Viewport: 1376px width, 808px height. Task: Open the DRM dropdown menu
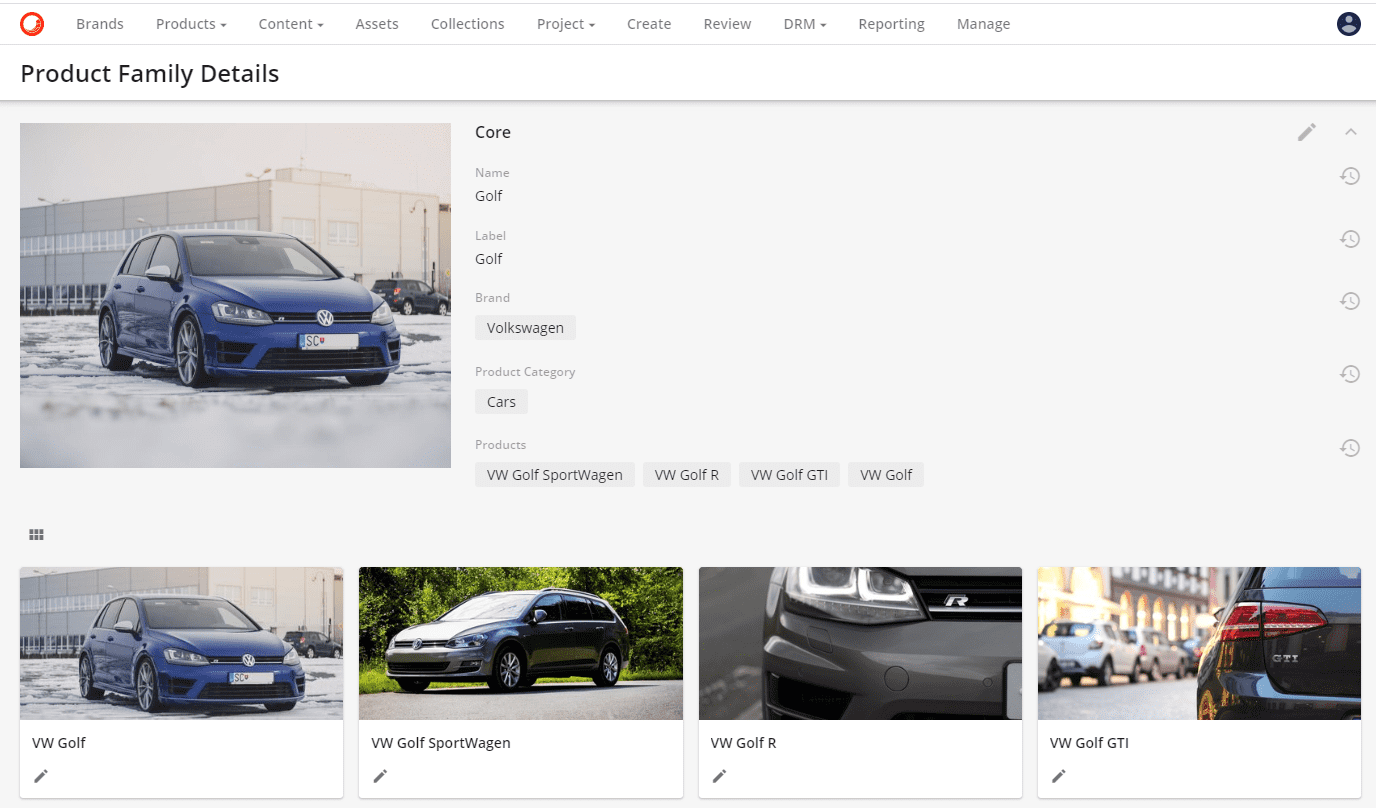[x=805, y=24]
